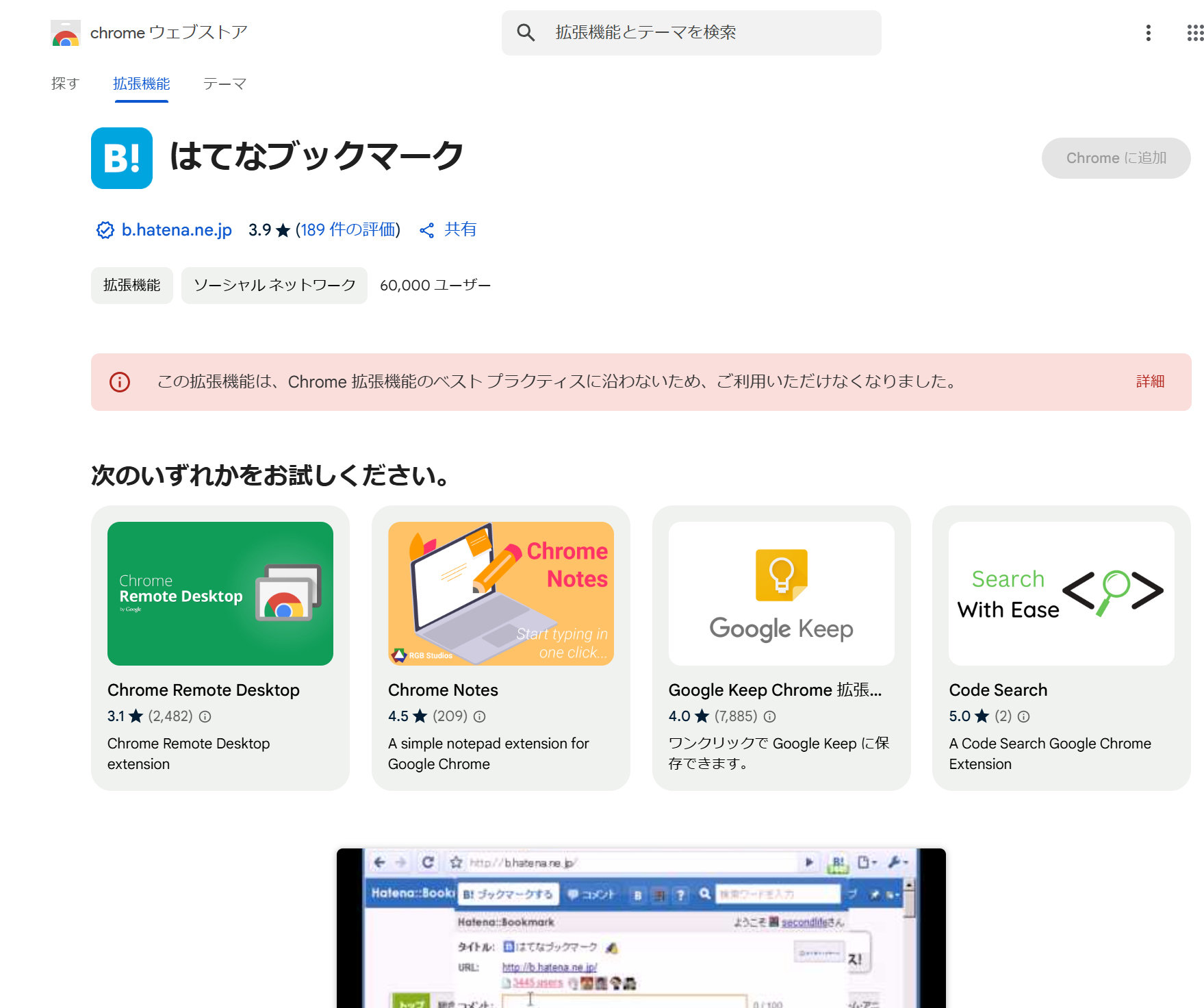
Task: Open the 拡張機能 tab
Action: click(142, 84)
